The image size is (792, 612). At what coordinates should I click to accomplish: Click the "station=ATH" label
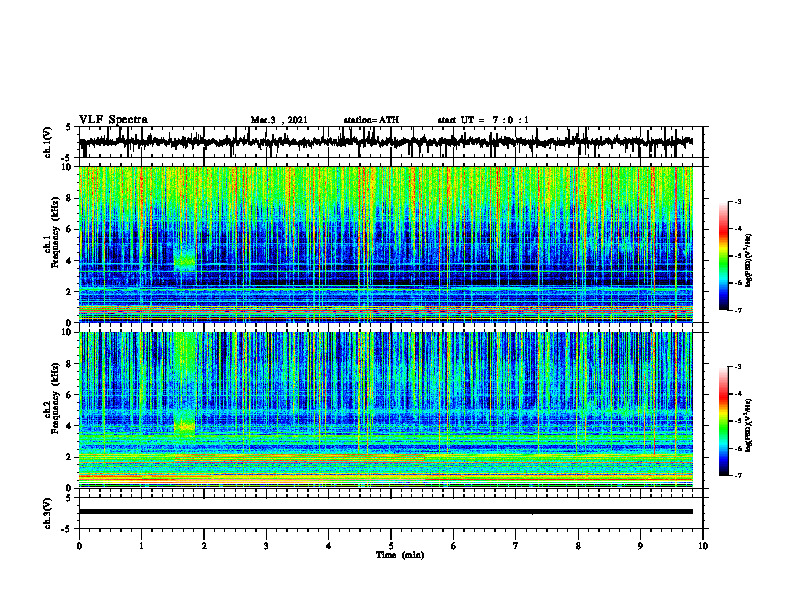371,120
